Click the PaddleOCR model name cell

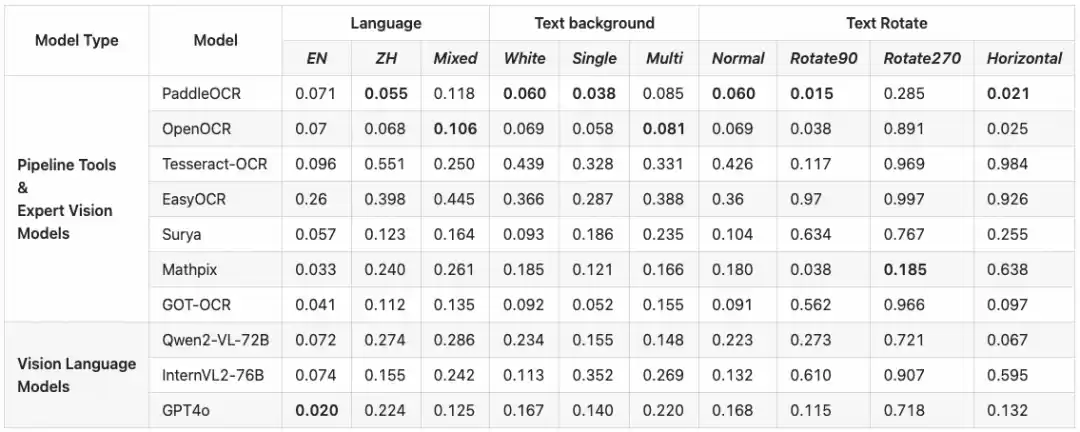[x=201, y=94]
